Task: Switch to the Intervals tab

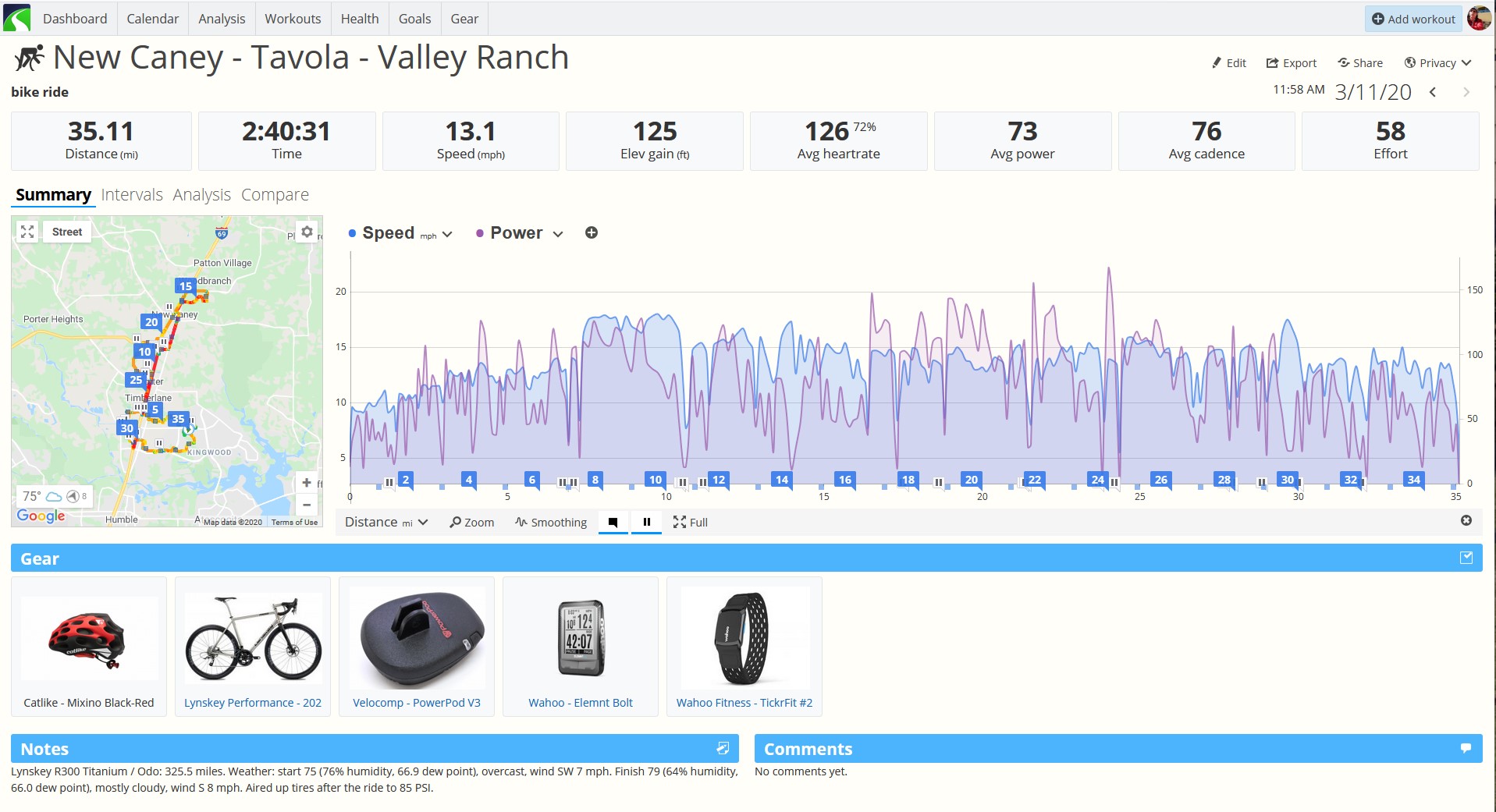Action: pyautogui.click(x=132, y=194)
